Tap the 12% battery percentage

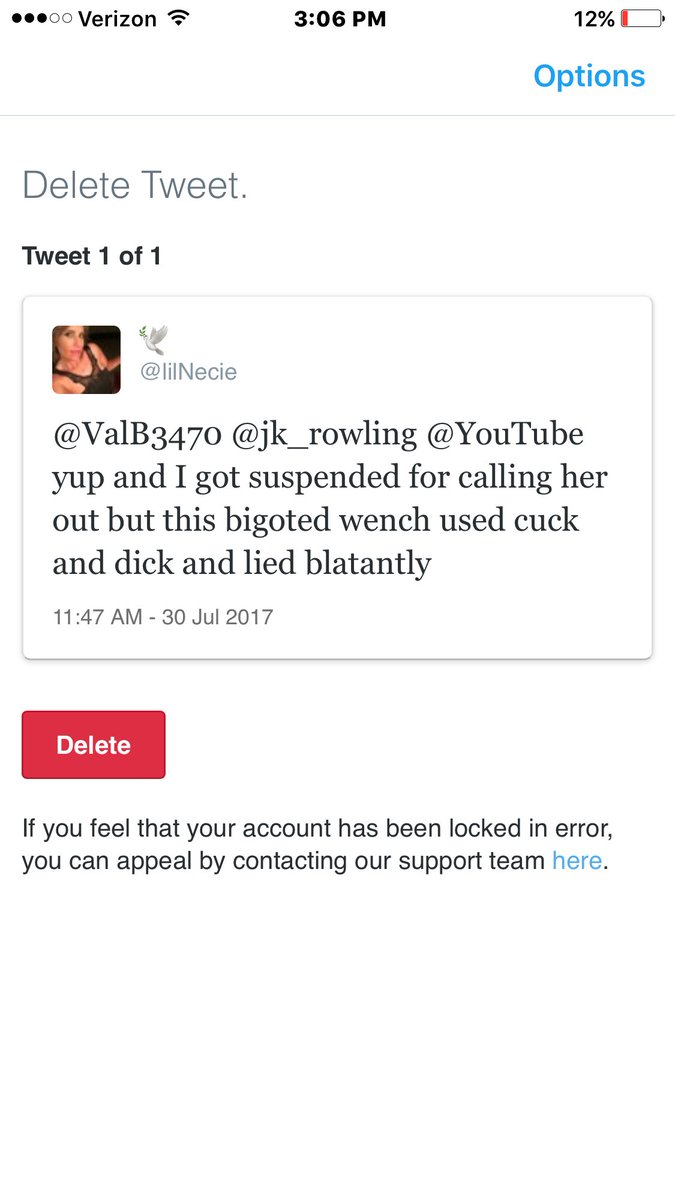point(594,18)
